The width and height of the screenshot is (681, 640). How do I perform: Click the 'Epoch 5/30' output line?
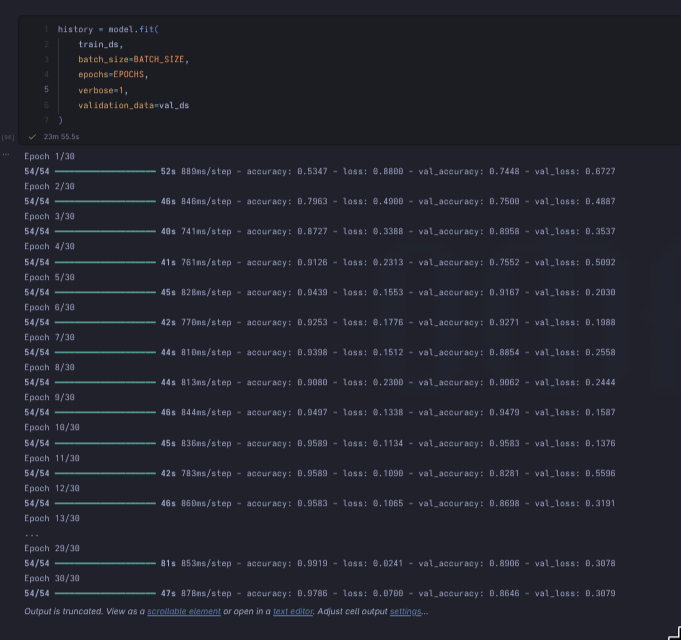50,277
